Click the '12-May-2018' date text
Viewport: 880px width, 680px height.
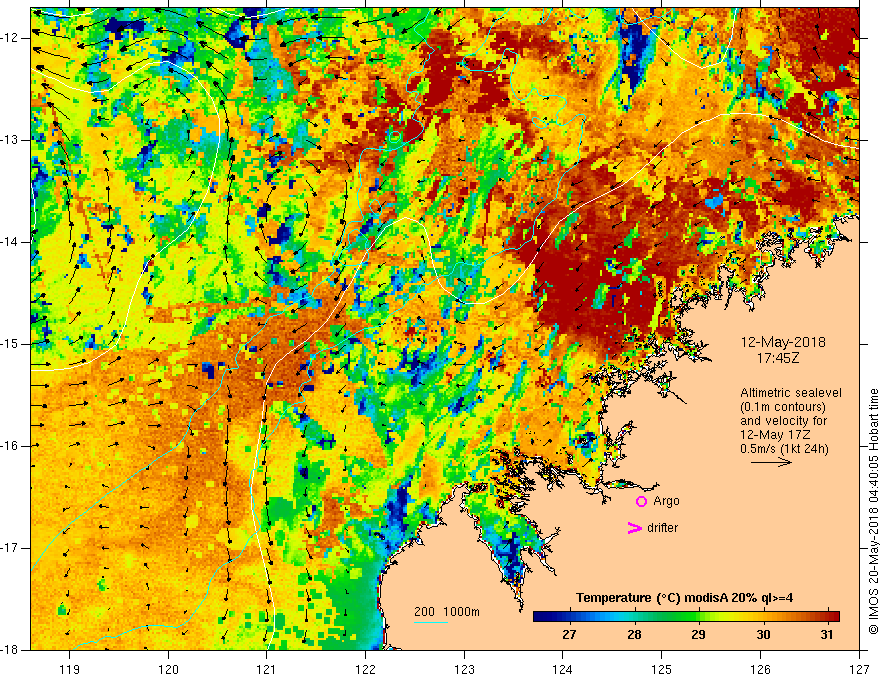tap(783, 342)
